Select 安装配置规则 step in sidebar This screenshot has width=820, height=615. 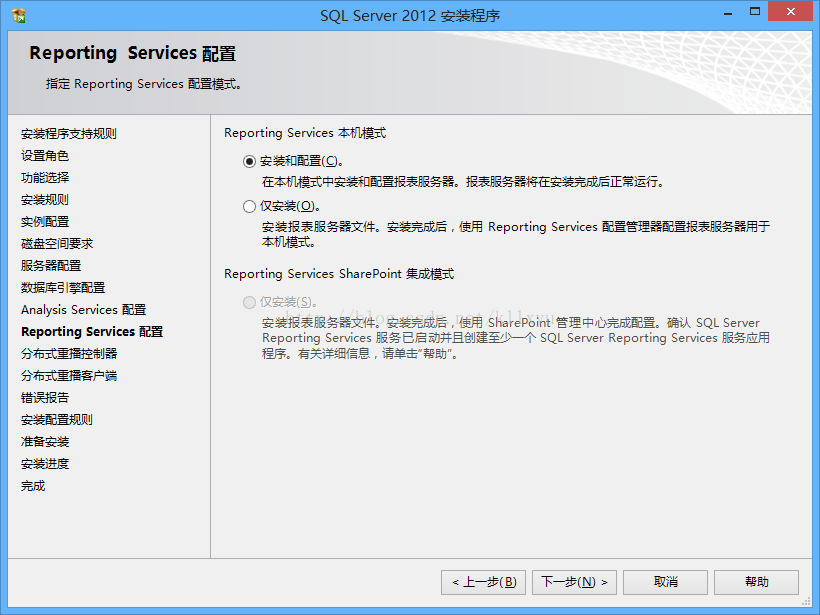pos(57,419)
